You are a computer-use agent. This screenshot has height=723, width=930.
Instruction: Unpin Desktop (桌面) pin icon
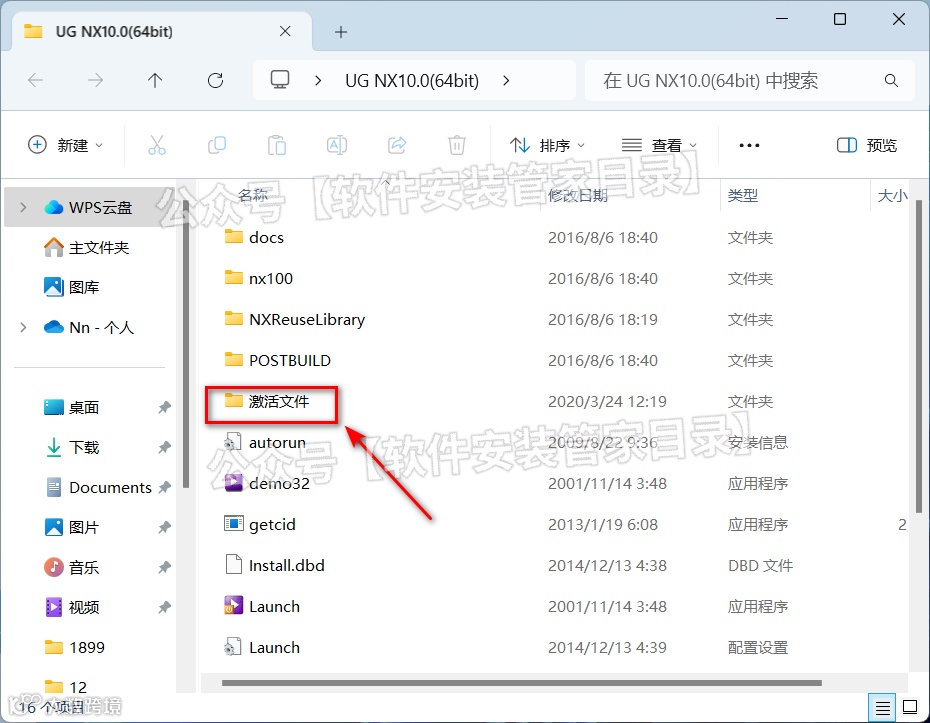click(x=164, y=407)
